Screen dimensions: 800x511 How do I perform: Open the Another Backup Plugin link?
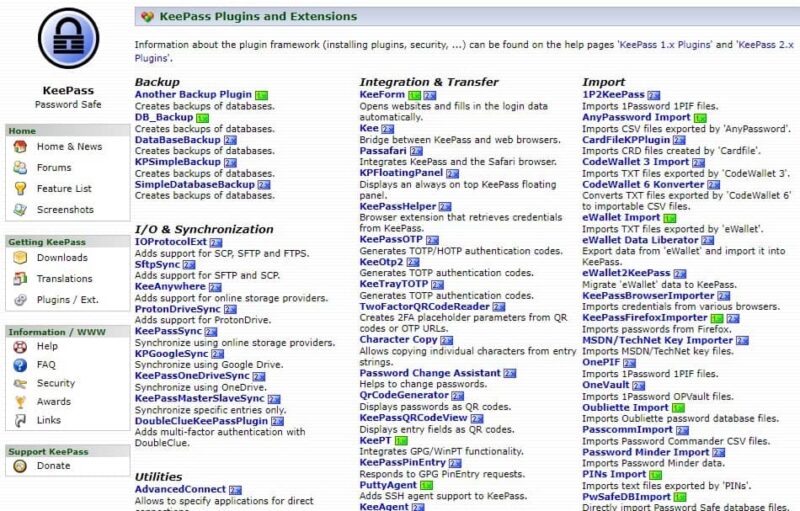[x=193, y=94]
